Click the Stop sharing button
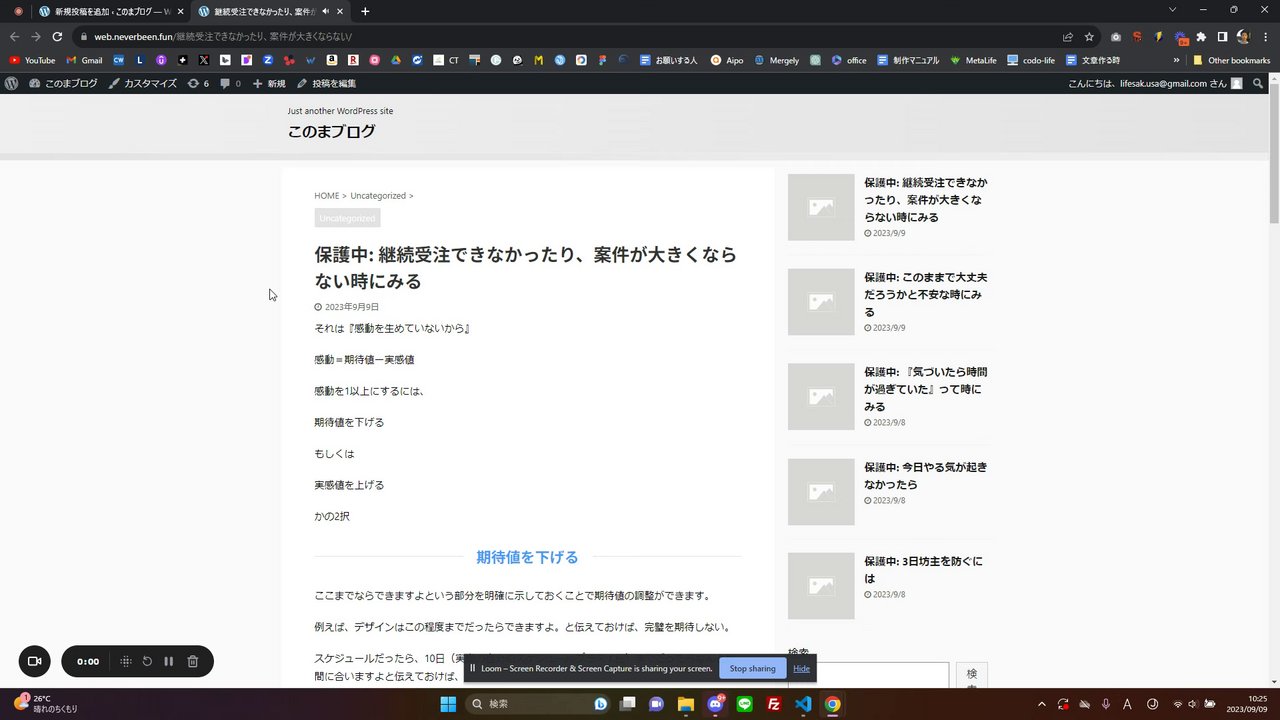 tap(752, 668)
